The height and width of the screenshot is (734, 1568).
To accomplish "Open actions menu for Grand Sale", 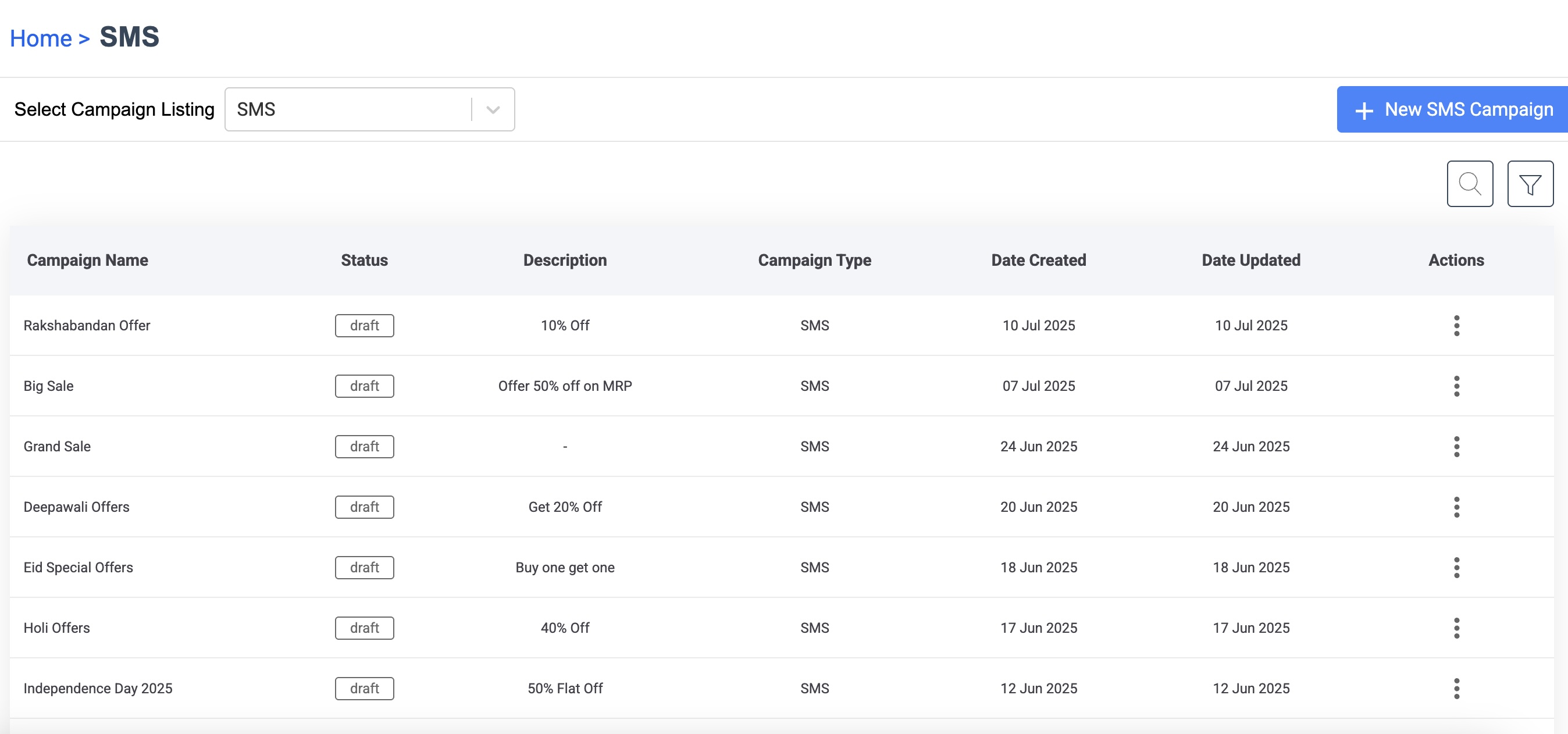I will click(x=1456, y=446).
